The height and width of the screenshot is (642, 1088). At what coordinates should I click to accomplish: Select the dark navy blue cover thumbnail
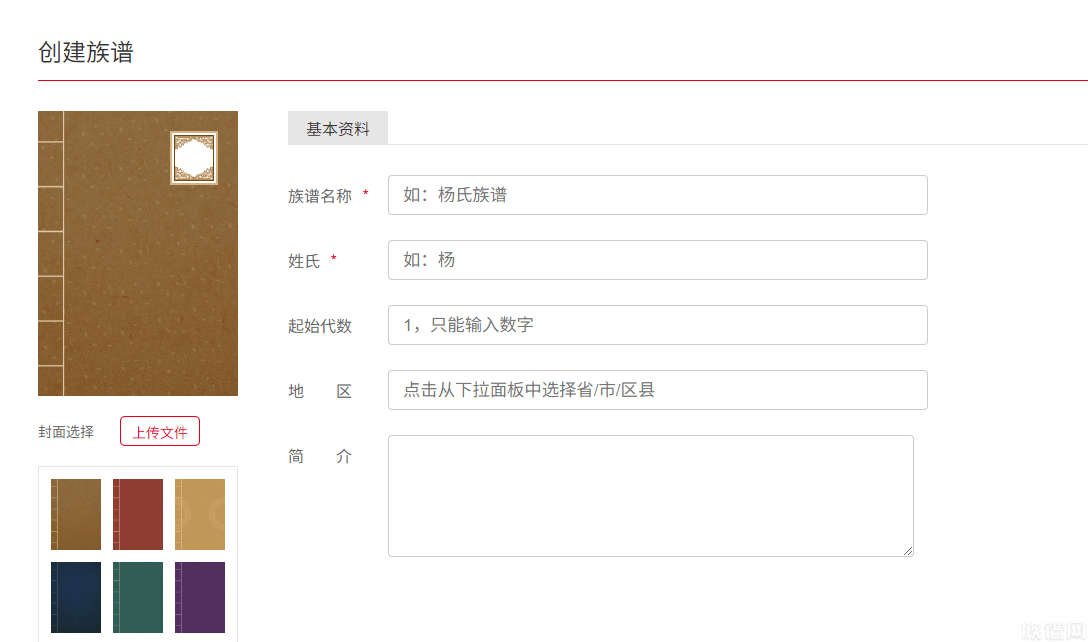[x=76, y=597]
